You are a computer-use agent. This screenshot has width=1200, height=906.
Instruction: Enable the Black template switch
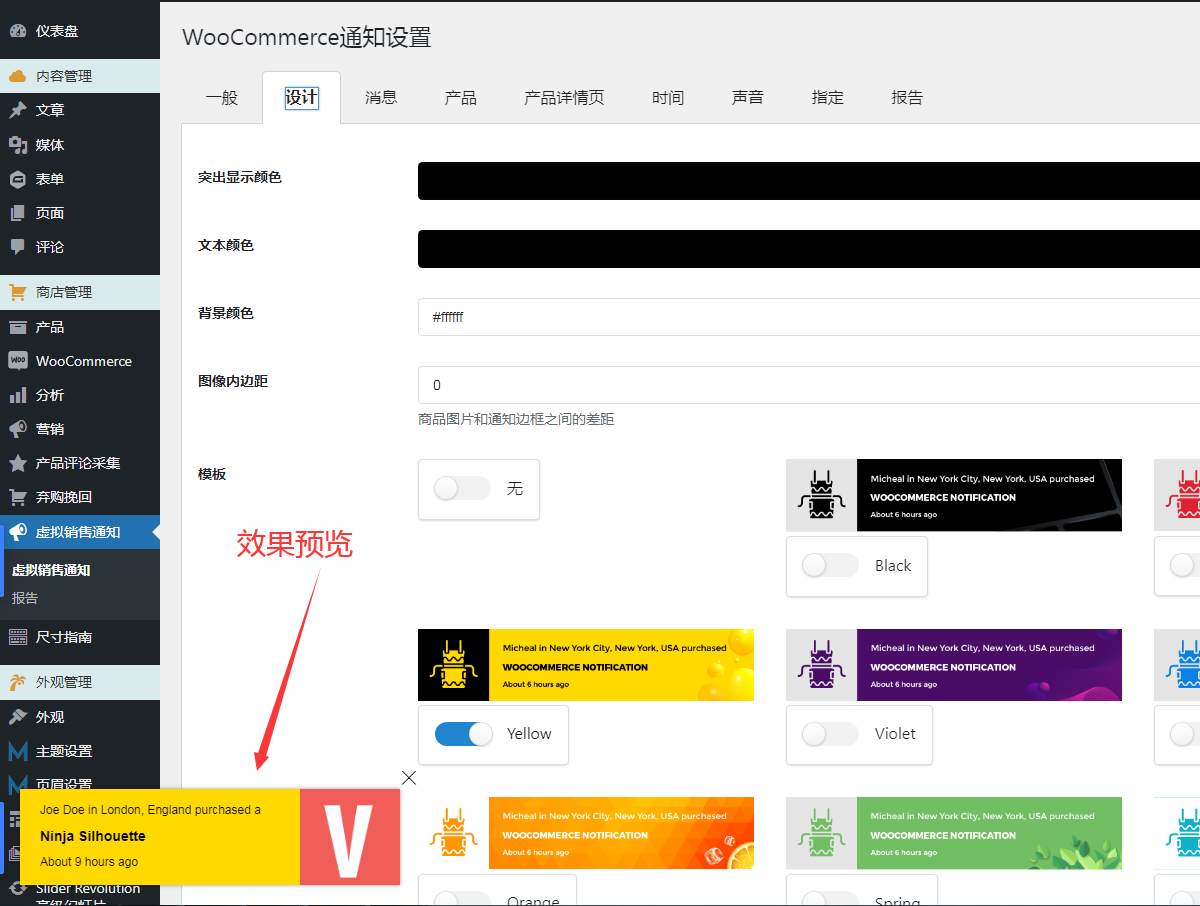pos(831,565)
